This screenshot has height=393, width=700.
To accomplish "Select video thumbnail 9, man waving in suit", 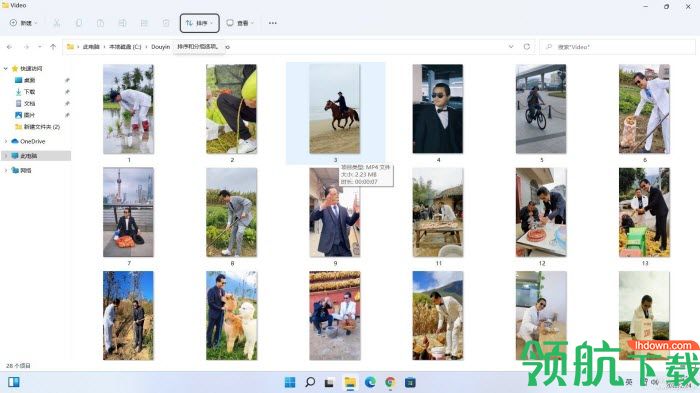I will click(x=335, y=212).
